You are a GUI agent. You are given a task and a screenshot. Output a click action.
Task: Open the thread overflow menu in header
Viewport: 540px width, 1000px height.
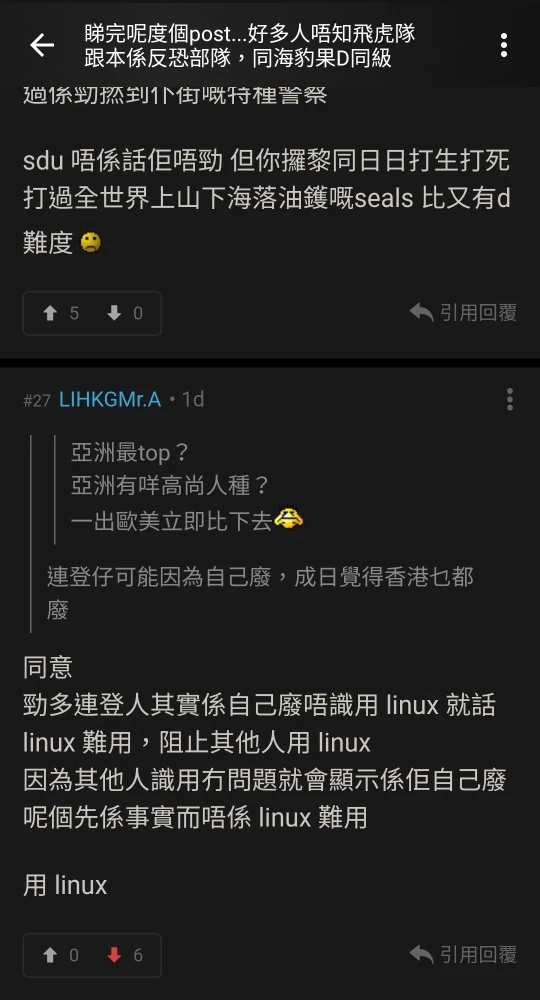click(504, 45)
